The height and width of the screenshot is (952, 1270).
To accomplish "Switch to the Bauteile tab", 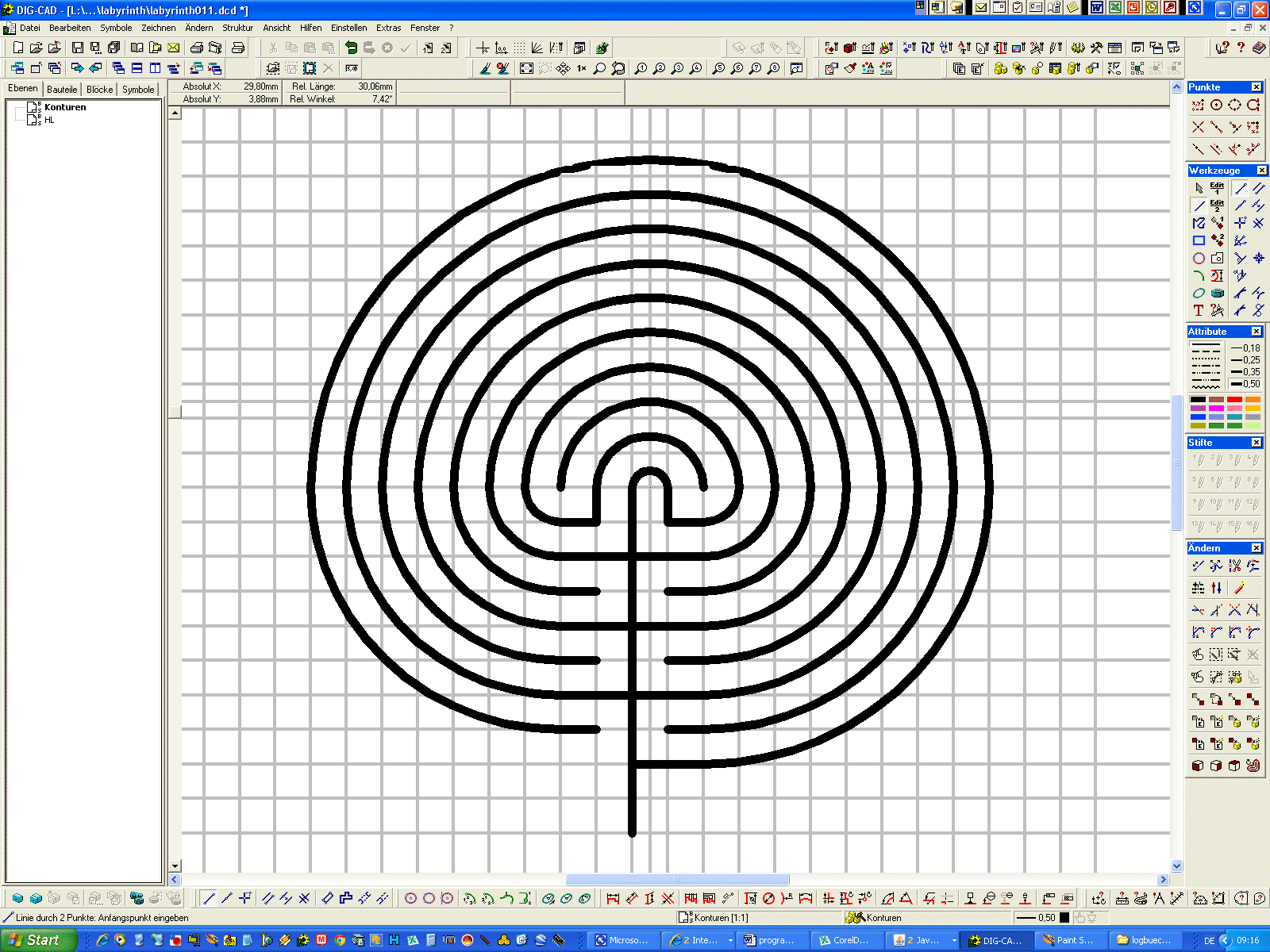I will tap(62, 90).
